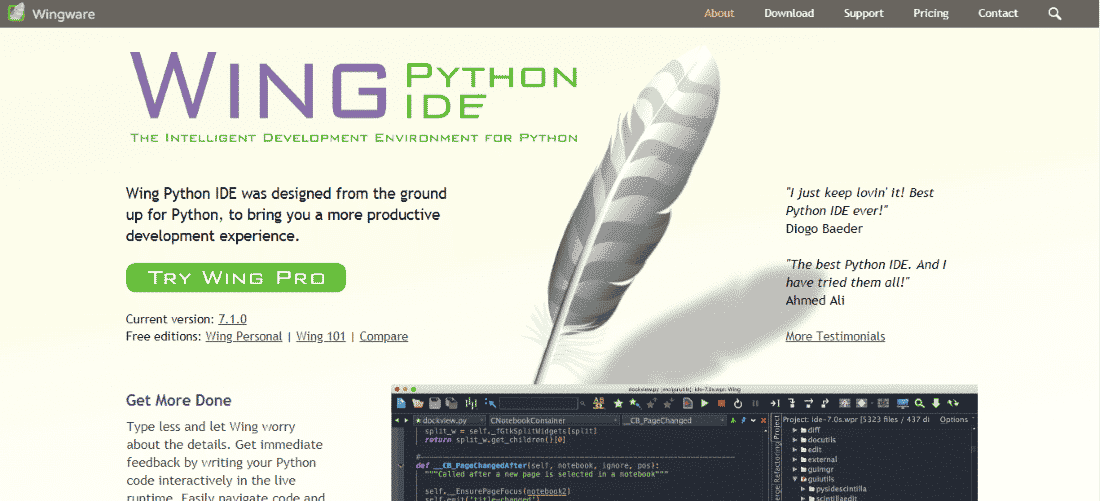Click the New File icon in IDE toolbar

(401, 403)
